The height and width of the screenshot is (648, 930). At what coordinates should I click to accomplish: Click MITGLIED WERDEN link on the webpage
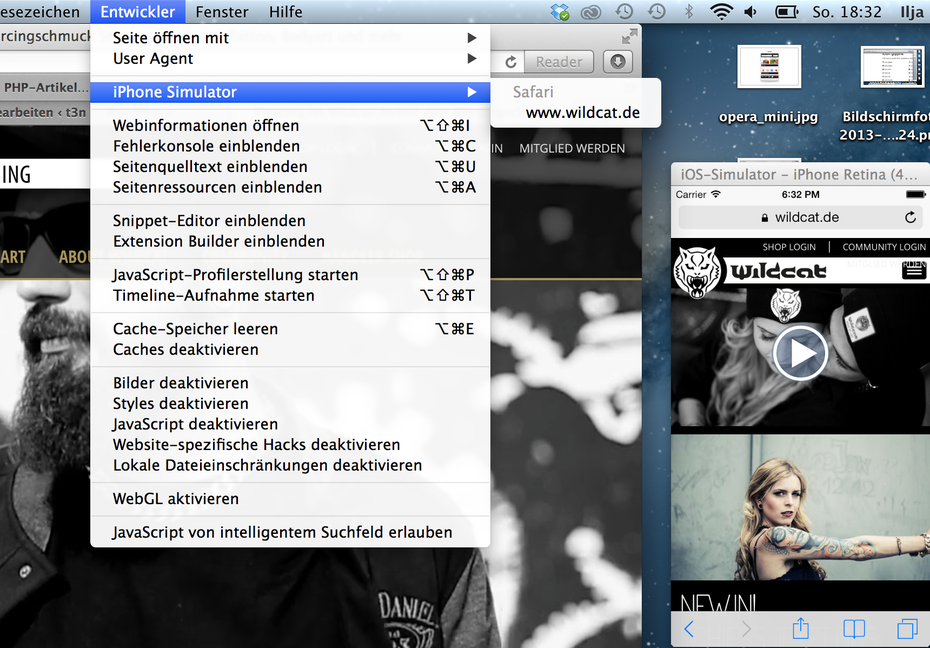tap(572, 149)
